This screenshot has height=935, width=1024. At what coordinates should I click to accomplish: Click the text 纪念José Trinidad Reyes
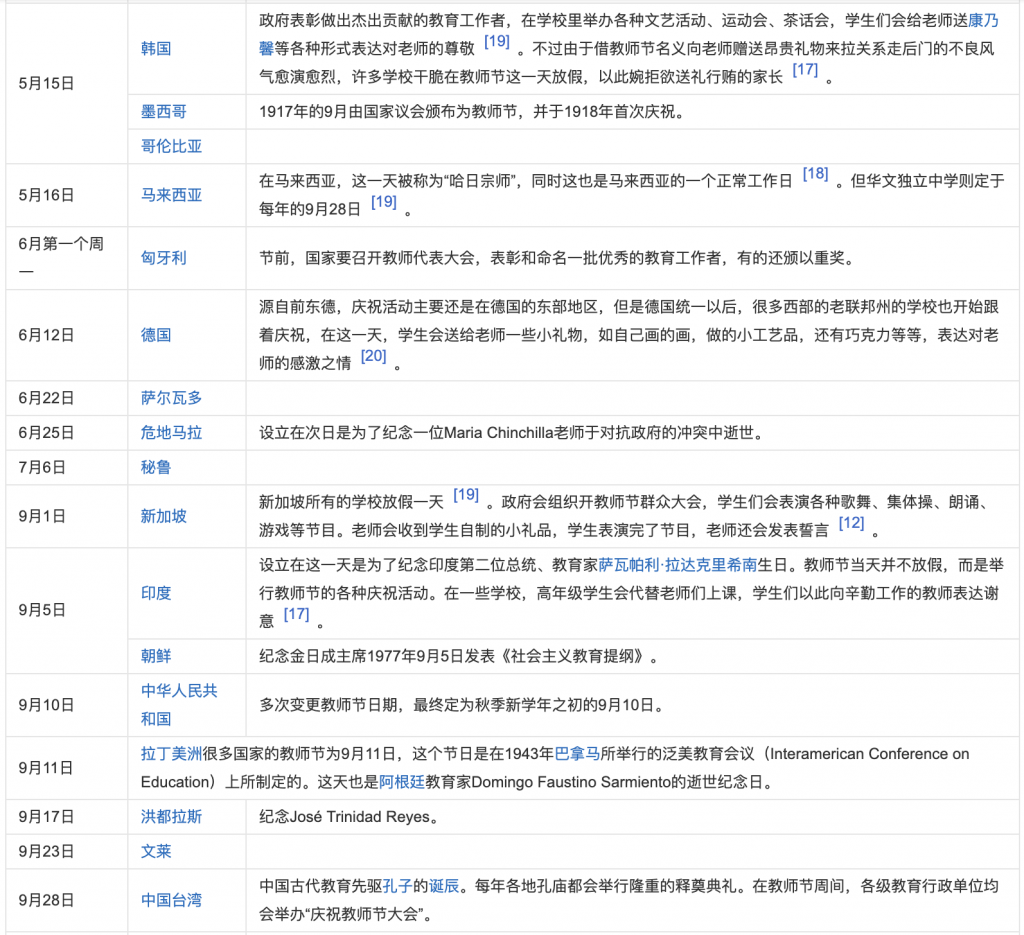click(349, 816)
